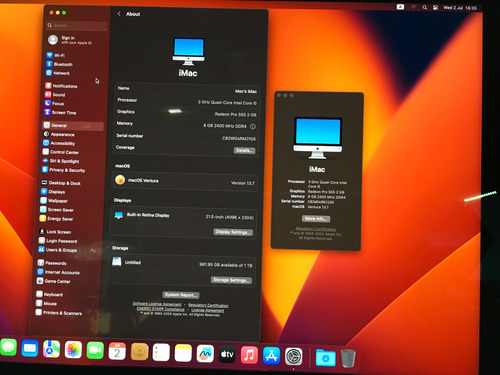
Task: Open Bluetooth settings in sidebar
Action: coord(59,64)
